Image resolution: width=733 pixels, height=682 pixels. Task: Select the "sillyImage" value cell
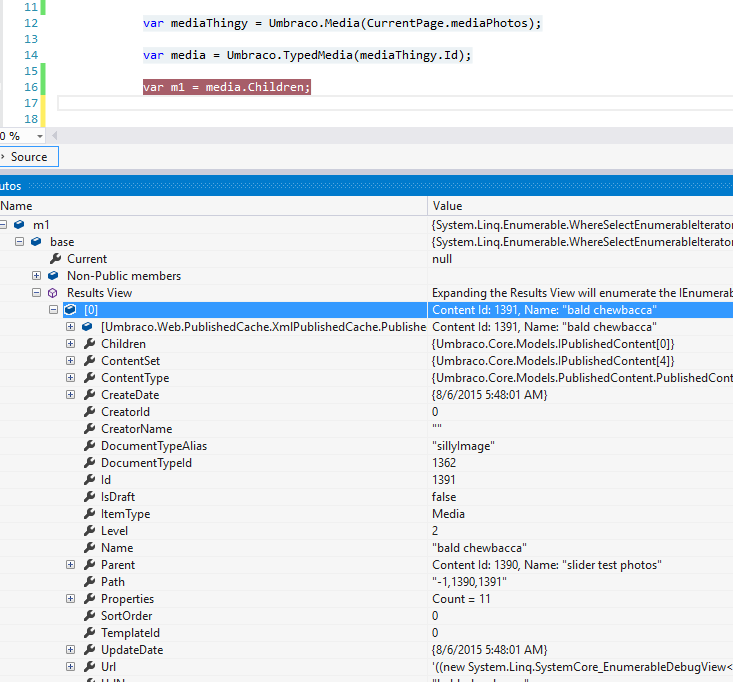pyautogui.click(x=463, y=446)
